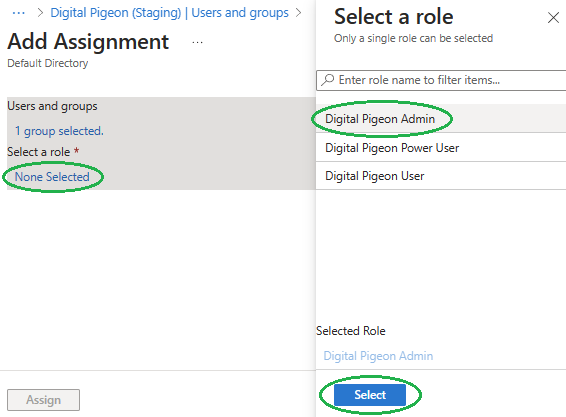
Task: Choose the Digital Pigeon Power User role
Action: pyautogui.click(x=441, y=148)
